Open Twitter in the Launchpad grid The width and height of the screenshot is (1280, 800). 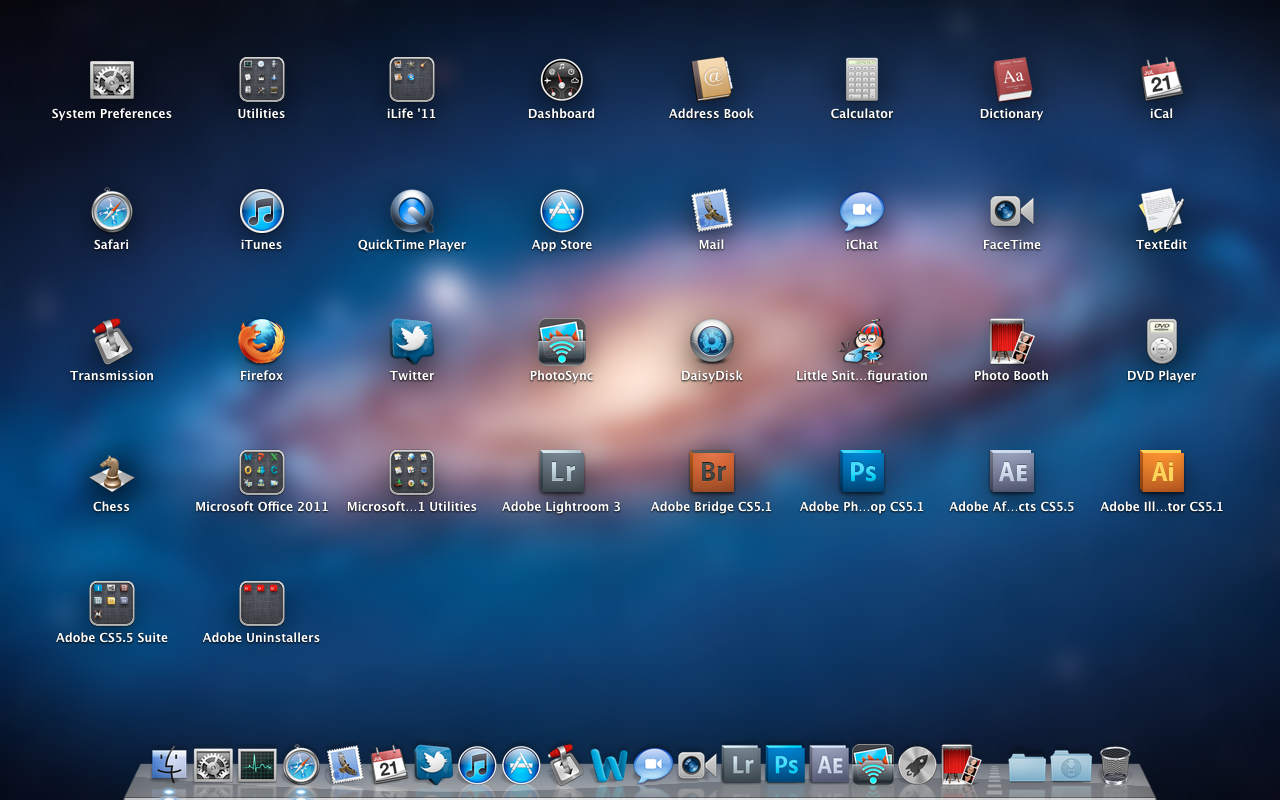click(x=412, y=342)
